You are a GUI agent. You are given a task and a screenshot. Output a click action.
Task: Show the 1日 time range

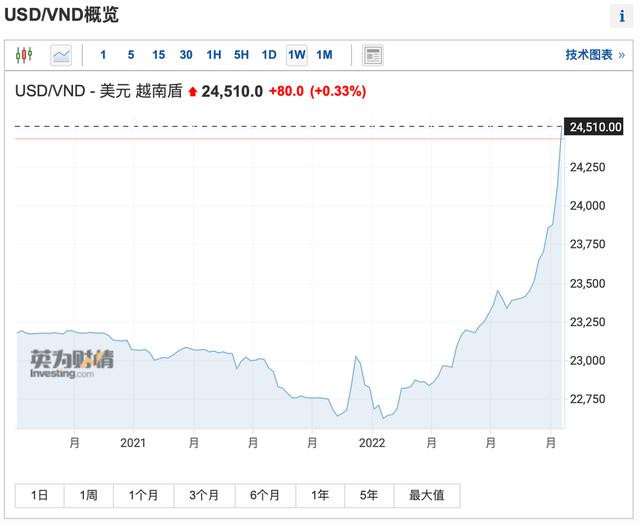[x=40, y=495]
